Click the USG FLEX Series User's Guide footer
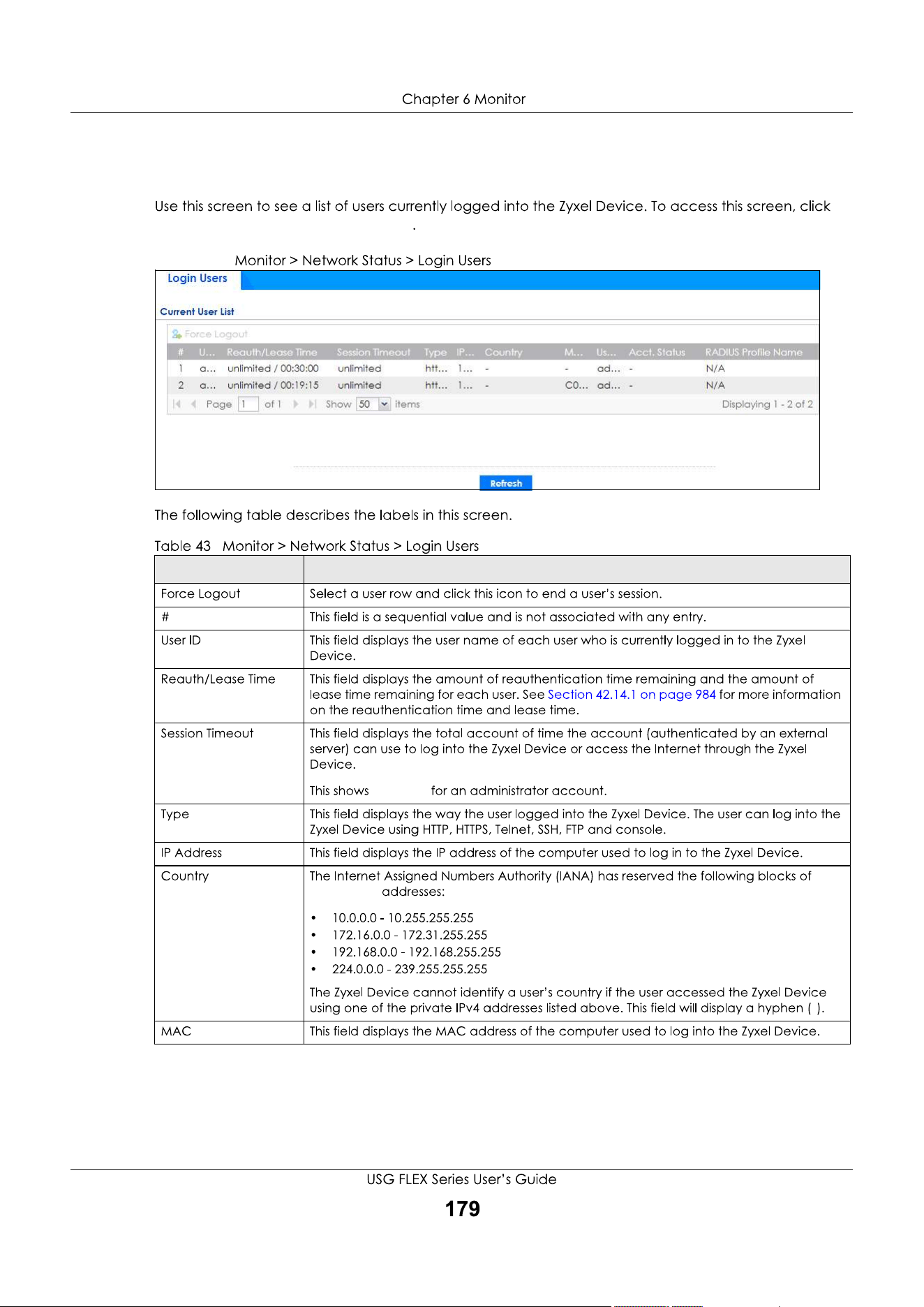 tap(462, 1179)
